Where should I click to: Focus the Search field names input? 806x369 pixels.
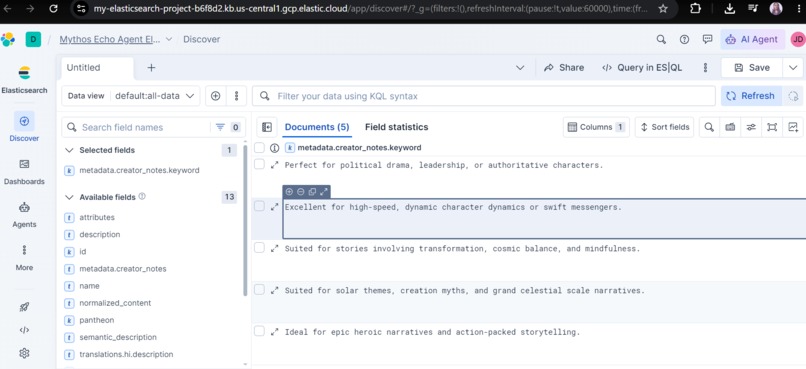(x=136, y=127)
